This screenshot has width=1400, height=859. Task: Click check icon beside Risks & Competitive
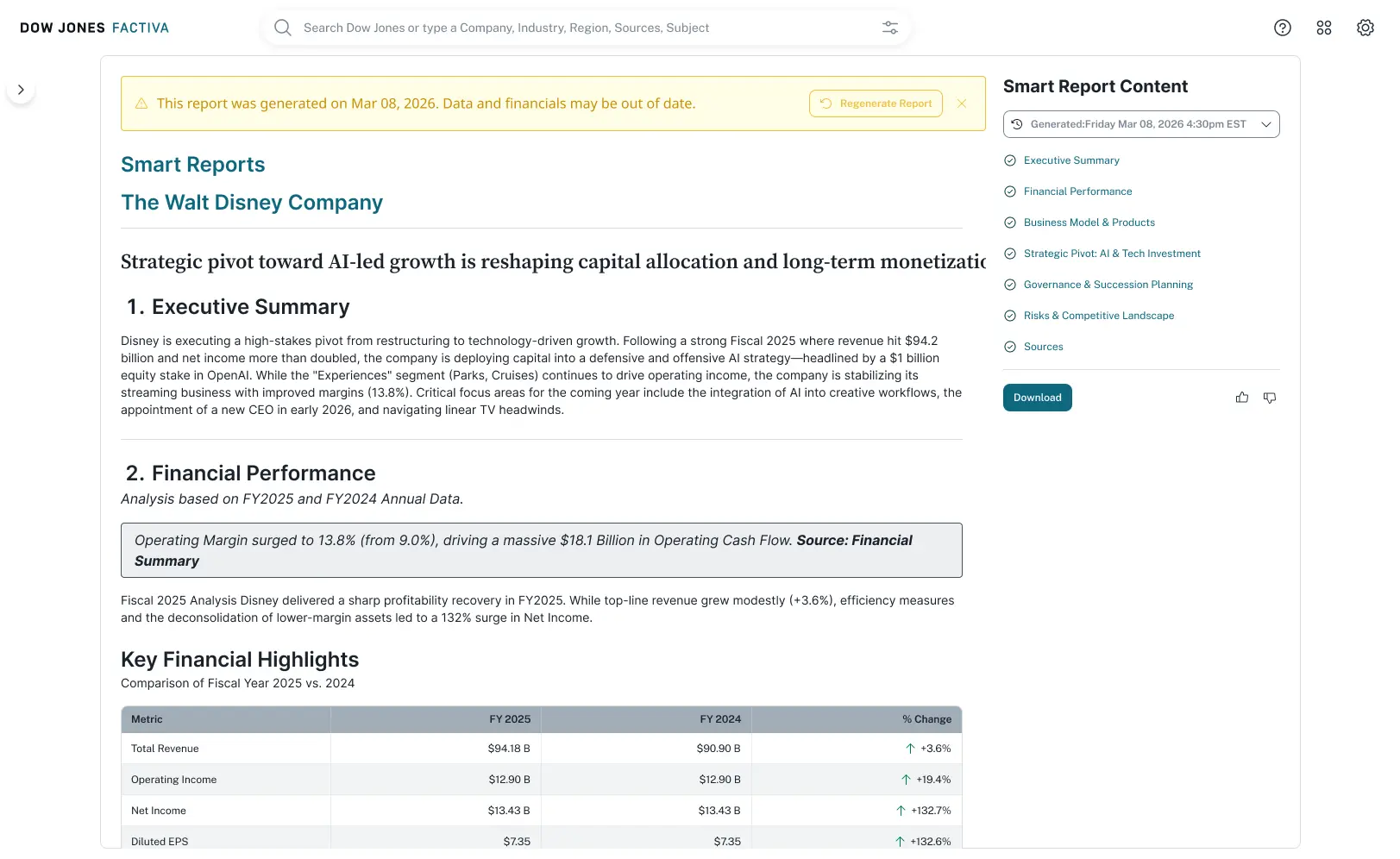[x=1010, y=316]
